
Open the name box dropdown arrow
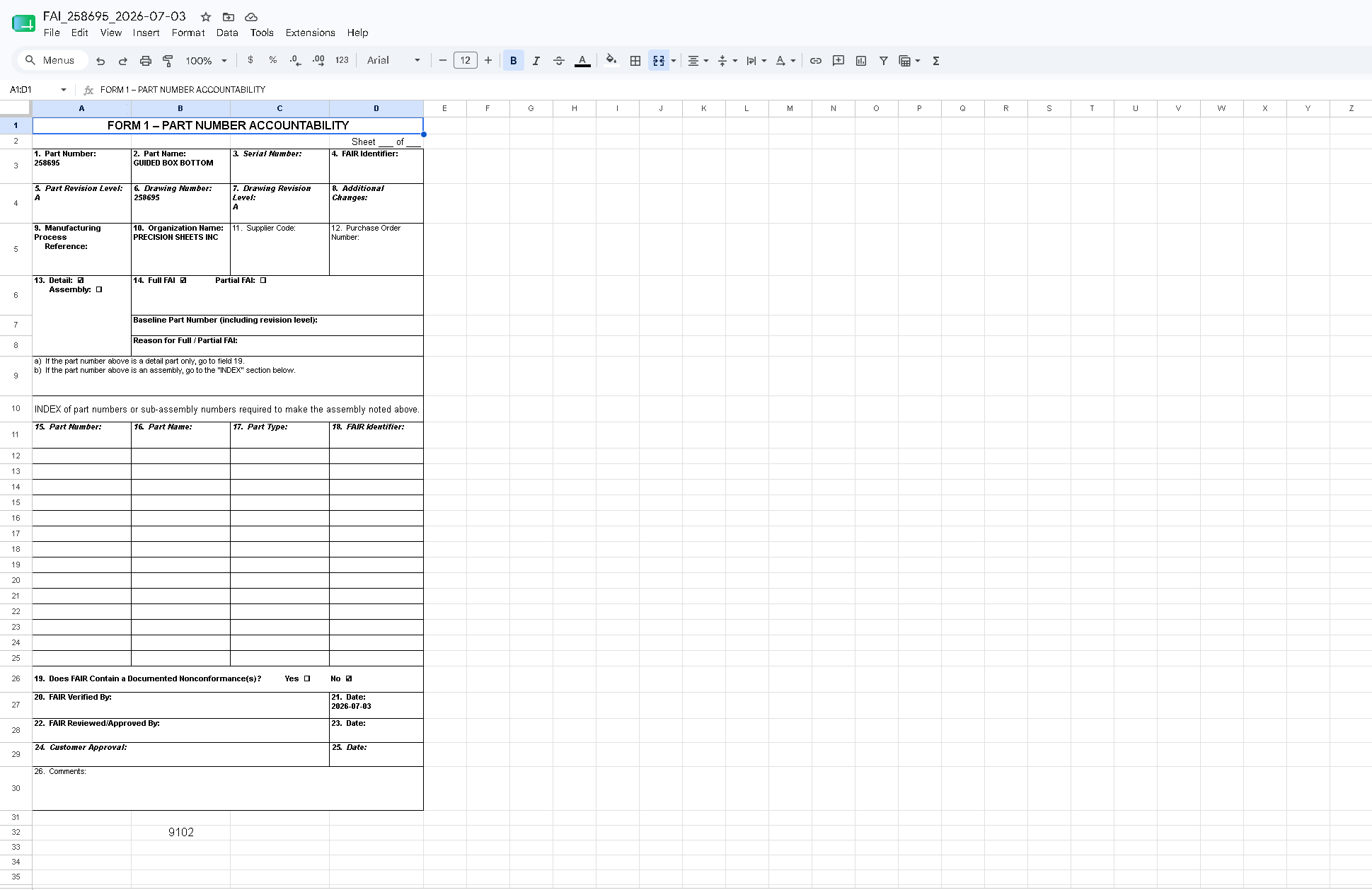point(64,90)
